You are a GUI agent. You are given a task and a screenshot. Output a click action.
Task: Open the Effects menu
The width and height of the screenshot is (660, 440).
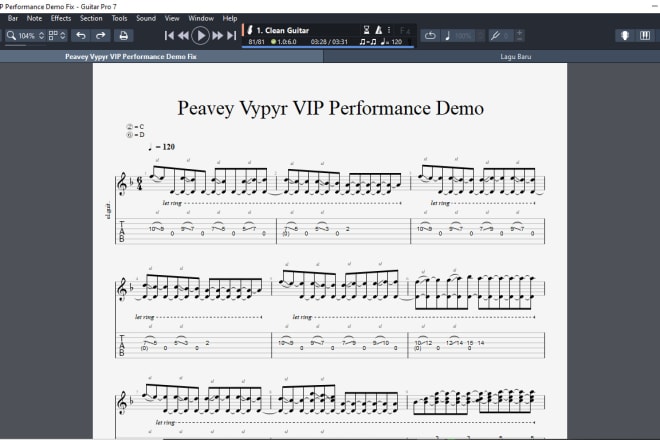click(x=61, y=18)
